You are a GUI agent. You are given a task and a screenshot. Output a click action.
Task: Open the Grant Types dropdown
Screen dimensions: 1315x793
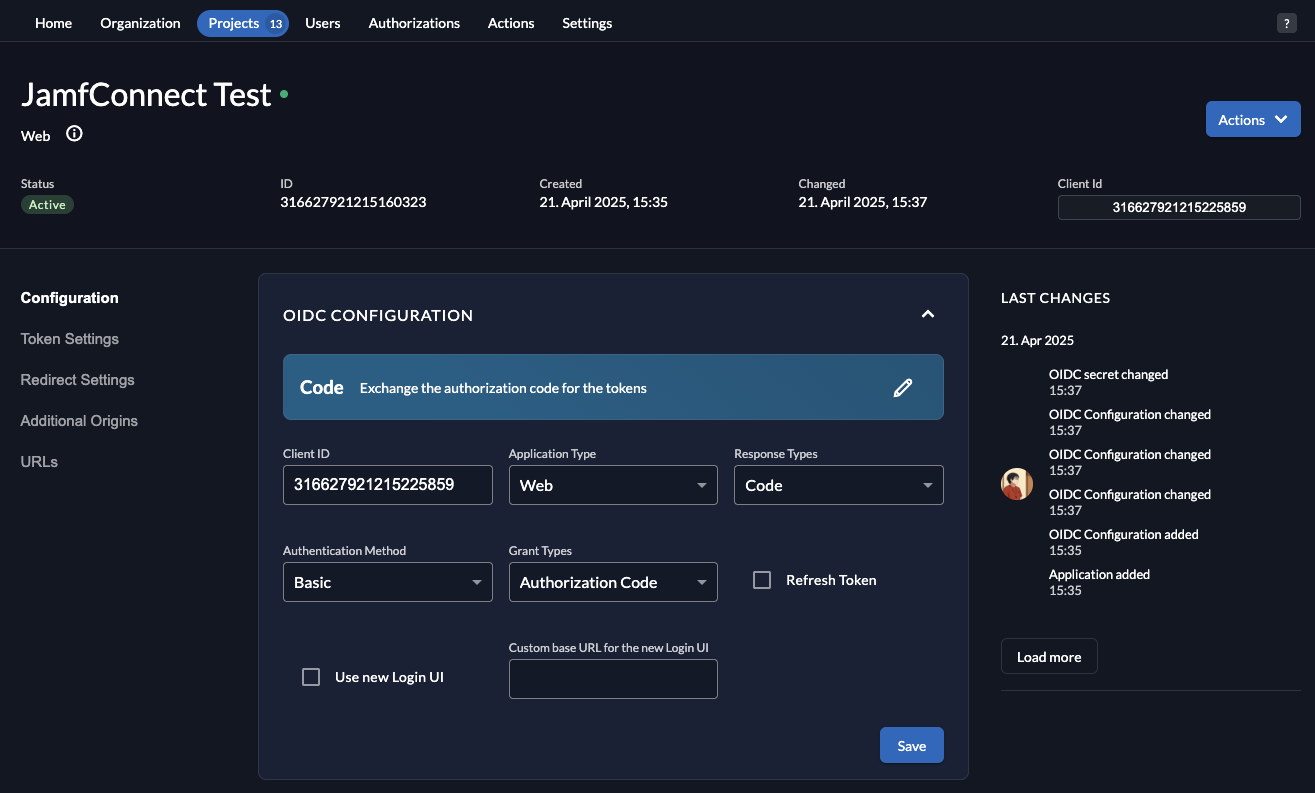pyautogui.click(x=613, y=582)
